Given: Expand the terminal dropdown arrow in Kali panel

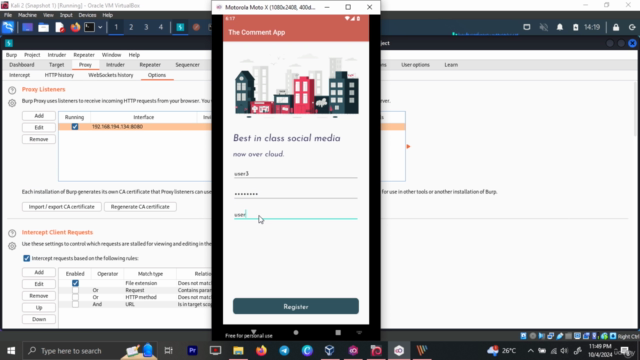Looking at the screenshot, I should coord(100,27).
